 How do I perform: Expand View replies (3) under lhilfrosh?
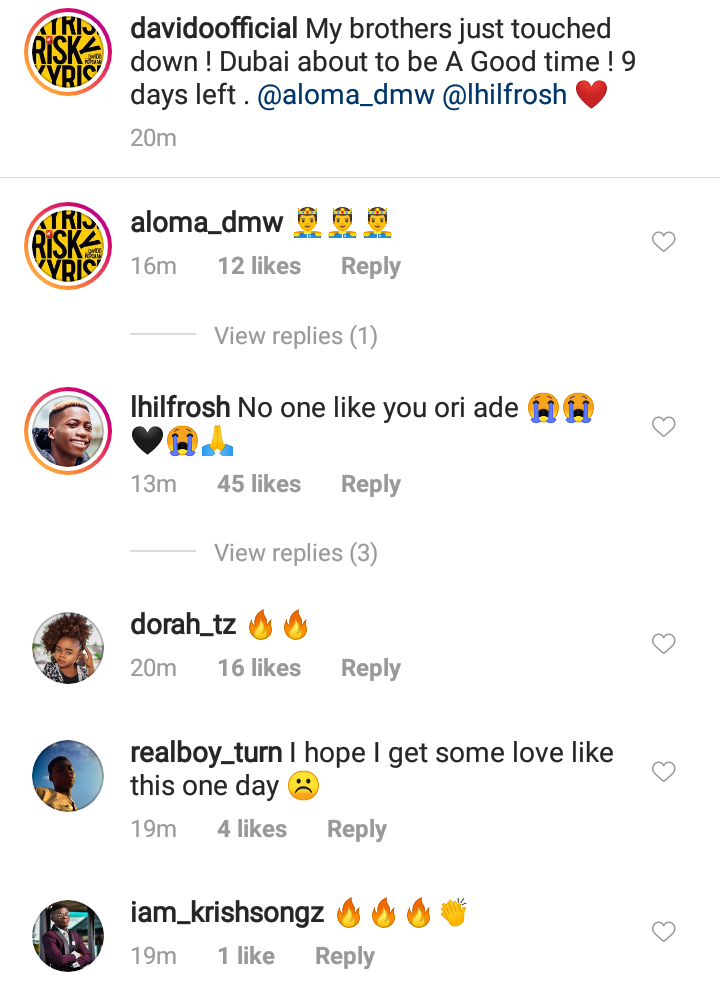click(x=295, y=553)
